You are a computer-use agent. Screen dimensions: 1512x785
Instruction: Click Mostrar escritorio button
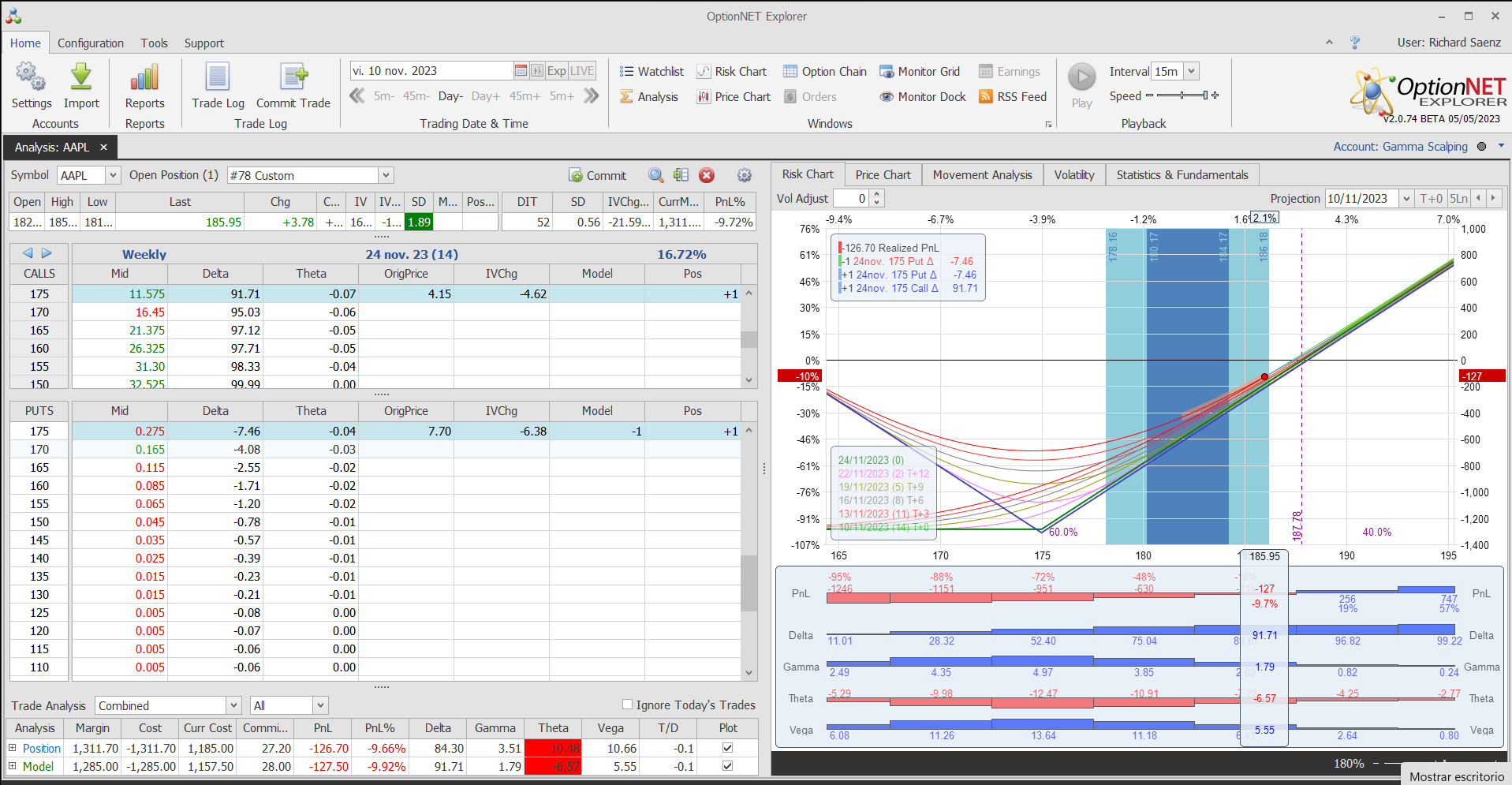(x=1456, y=776)
